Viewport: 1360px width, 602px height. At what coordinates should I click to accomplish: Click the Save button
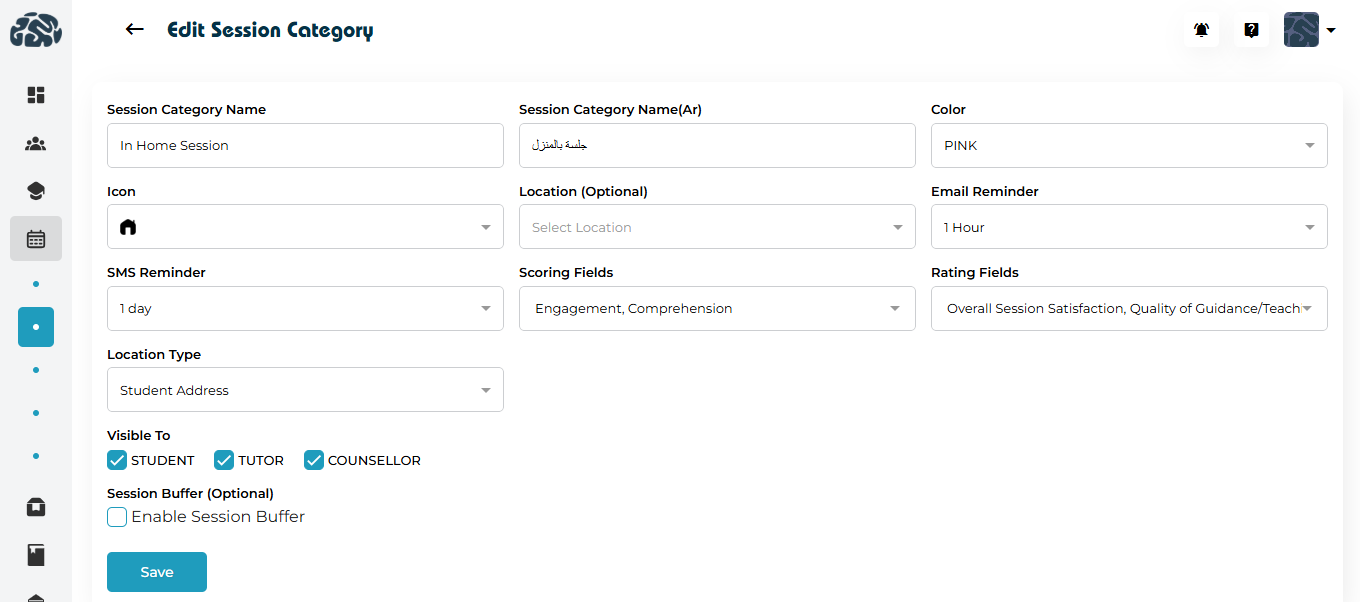(x=157, y=572)
